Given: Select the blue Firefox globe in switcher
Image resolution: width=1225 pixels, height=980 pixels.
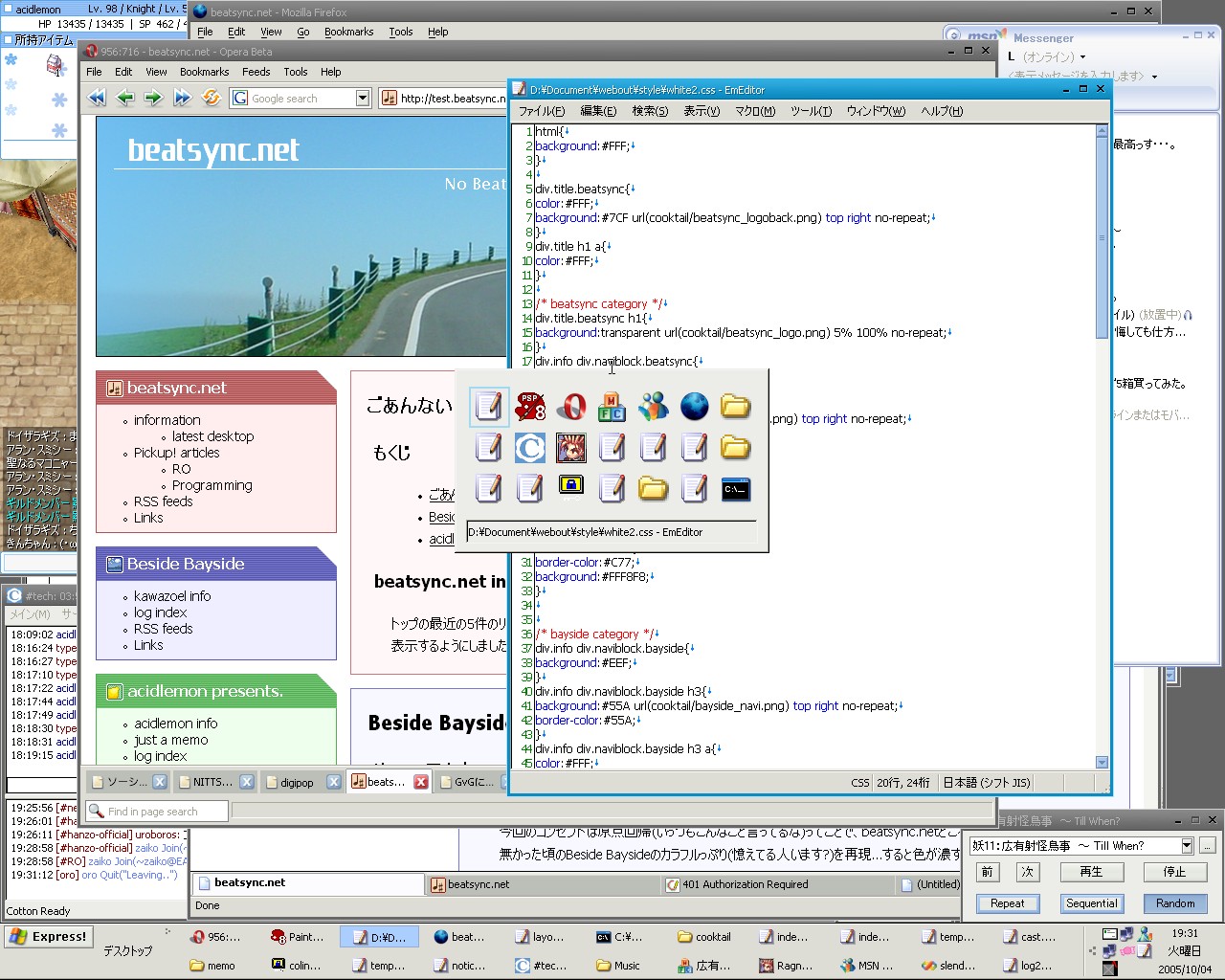Looking at the screenshot, I should click(694, 407).
